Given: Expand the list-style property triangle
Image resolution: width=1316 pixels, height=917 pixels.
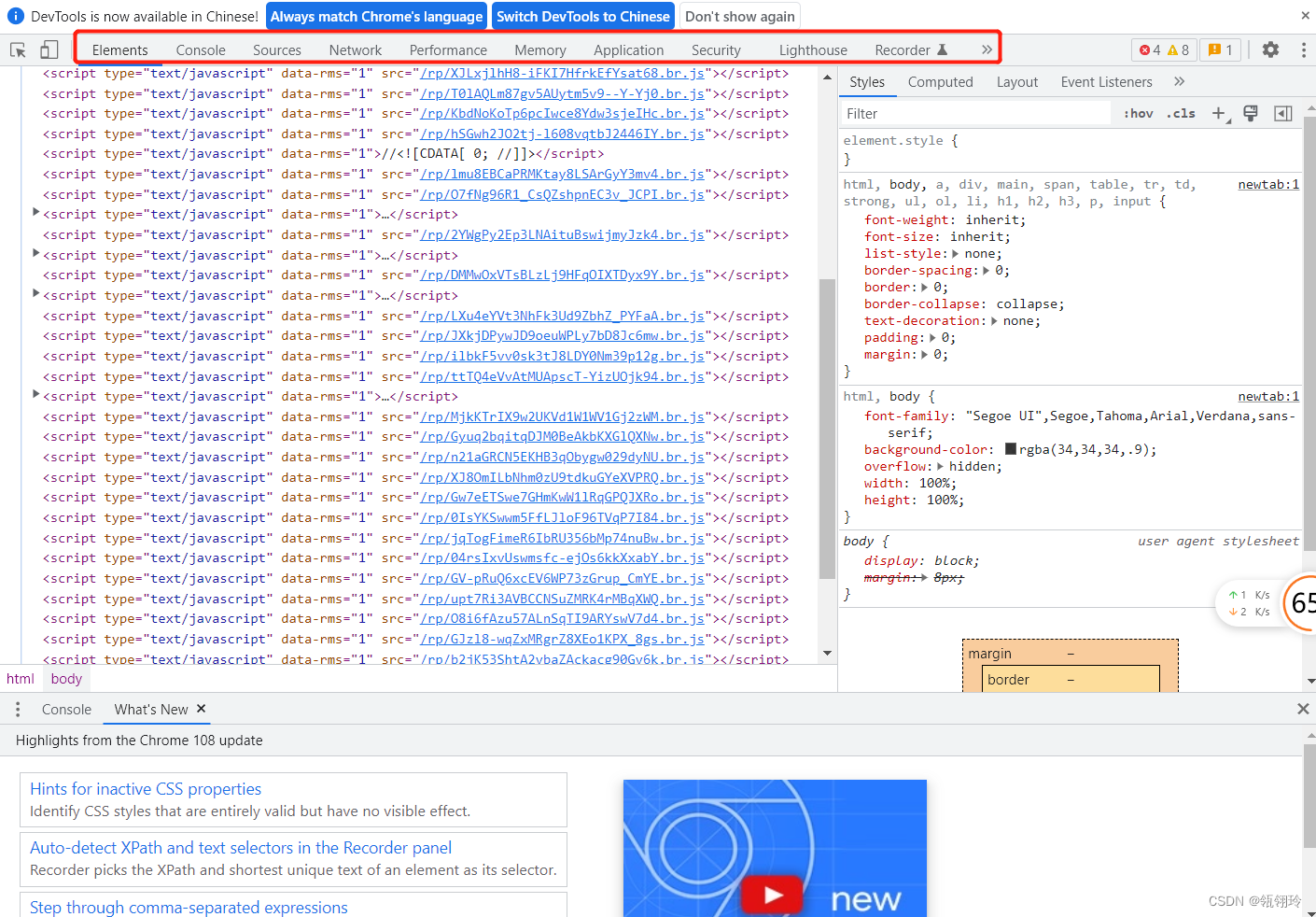Looking at the screenshot, I should pos(955,254).
